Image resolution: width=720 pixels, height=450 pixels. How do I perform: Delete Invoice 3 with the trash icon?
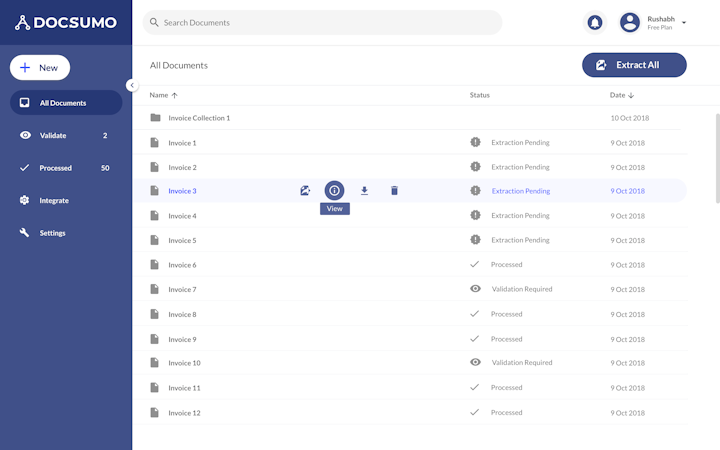pos(394,191)
